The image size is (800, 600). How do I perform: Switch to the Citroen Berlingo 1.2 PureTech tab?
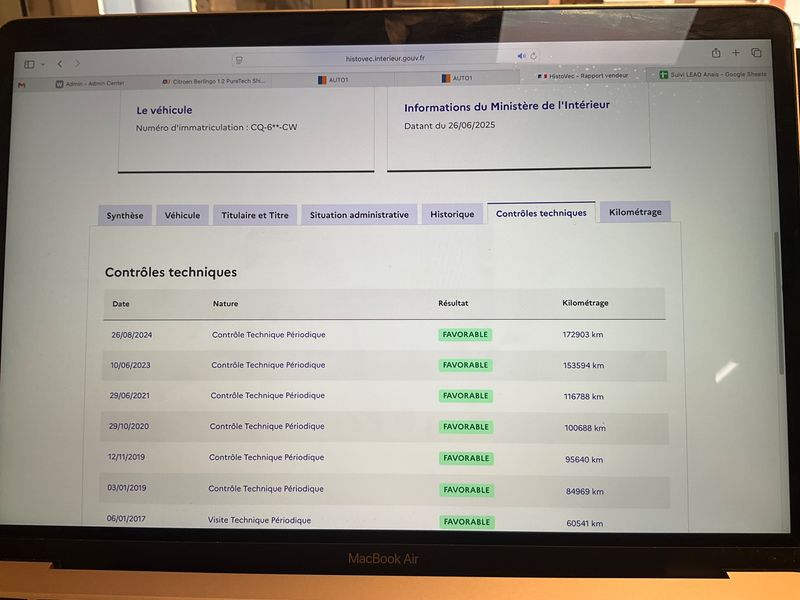coord(213,82)
